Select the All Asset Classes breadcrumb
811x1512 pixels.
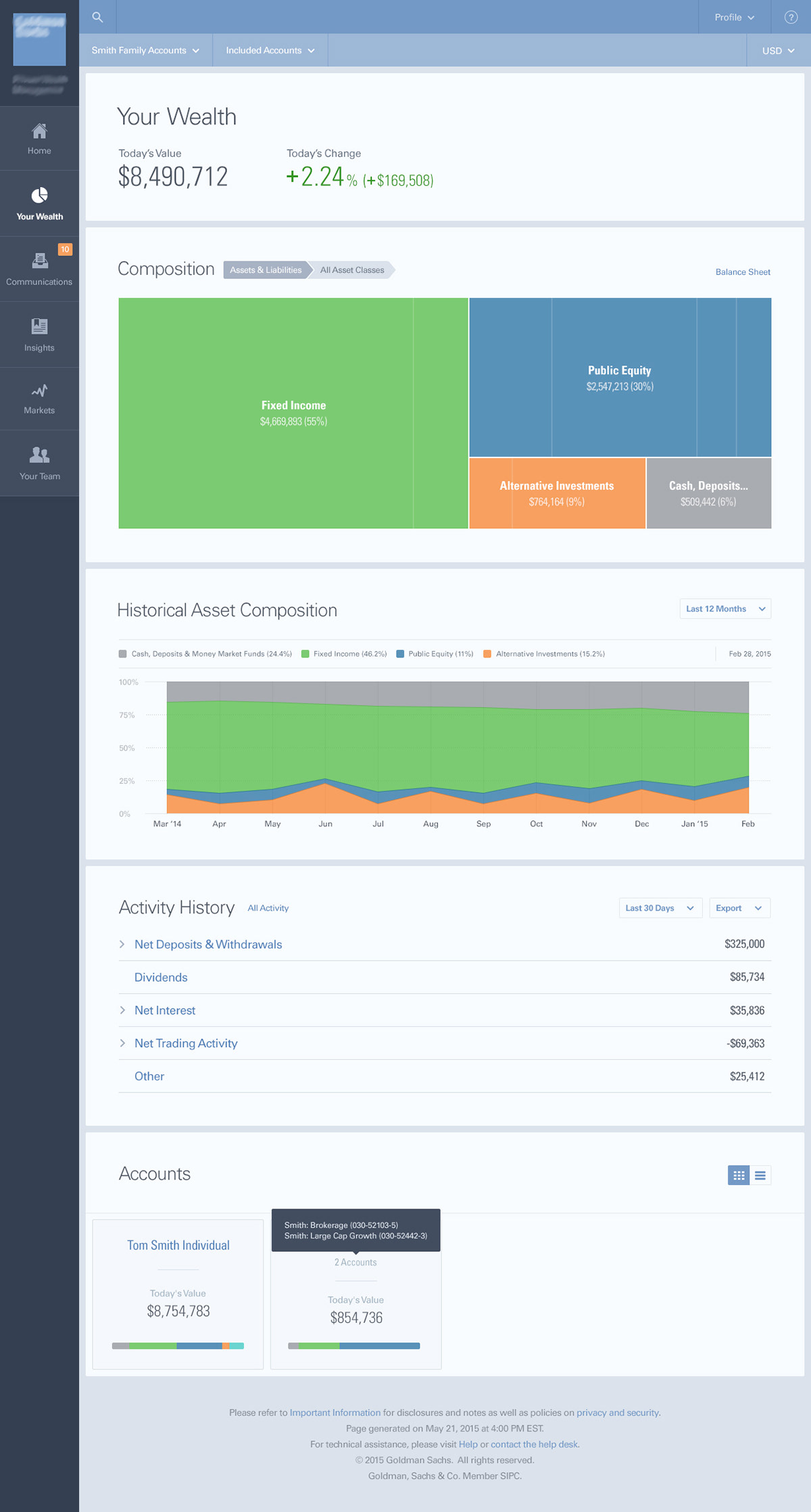(x=352, y=270)
